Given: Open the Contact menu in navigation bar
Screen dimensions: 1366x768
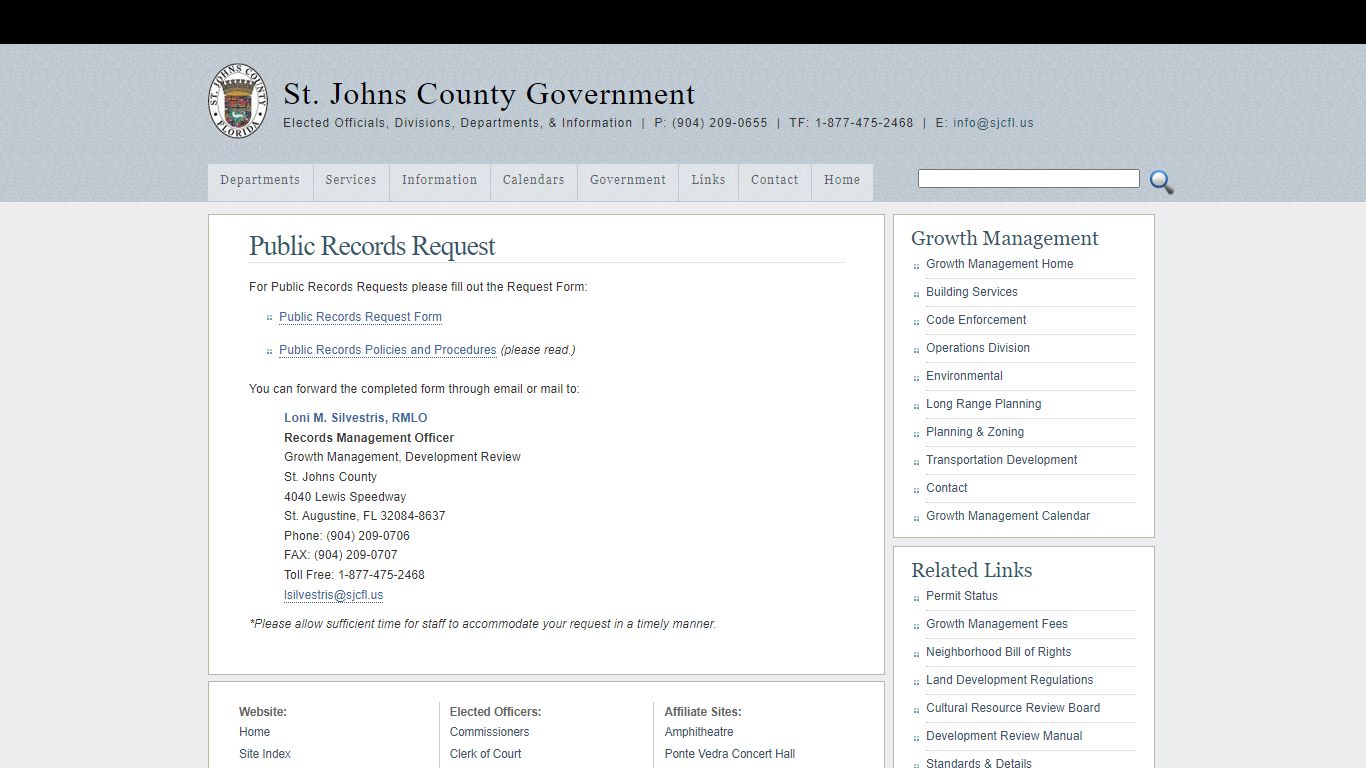Looking at the screenshot, I should tap(775, 181).
